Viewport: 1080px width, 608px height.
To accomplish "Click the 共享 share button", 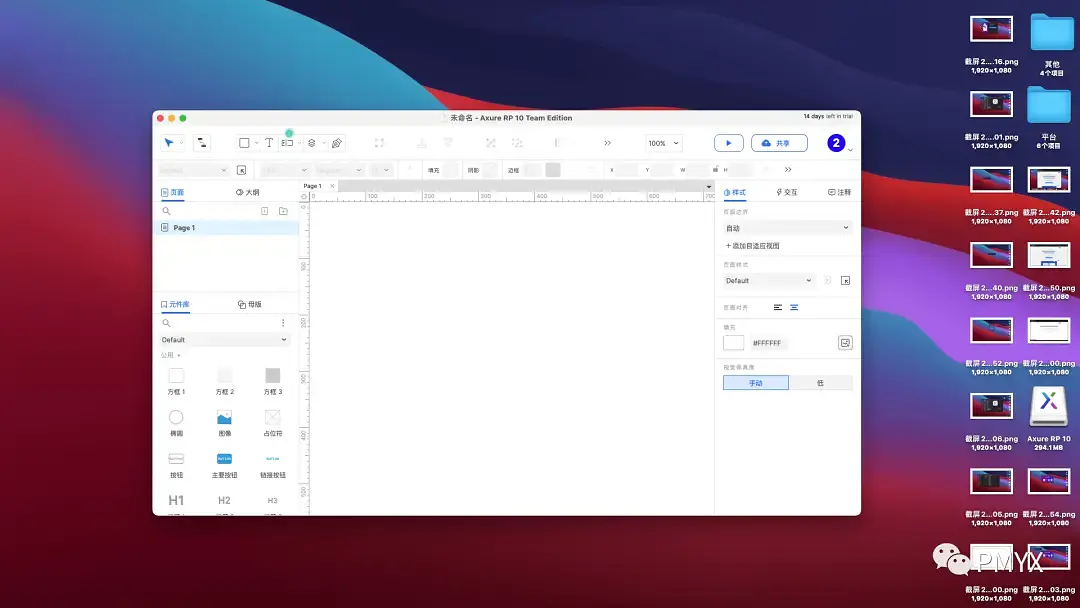I will click(x=779, y=143).
